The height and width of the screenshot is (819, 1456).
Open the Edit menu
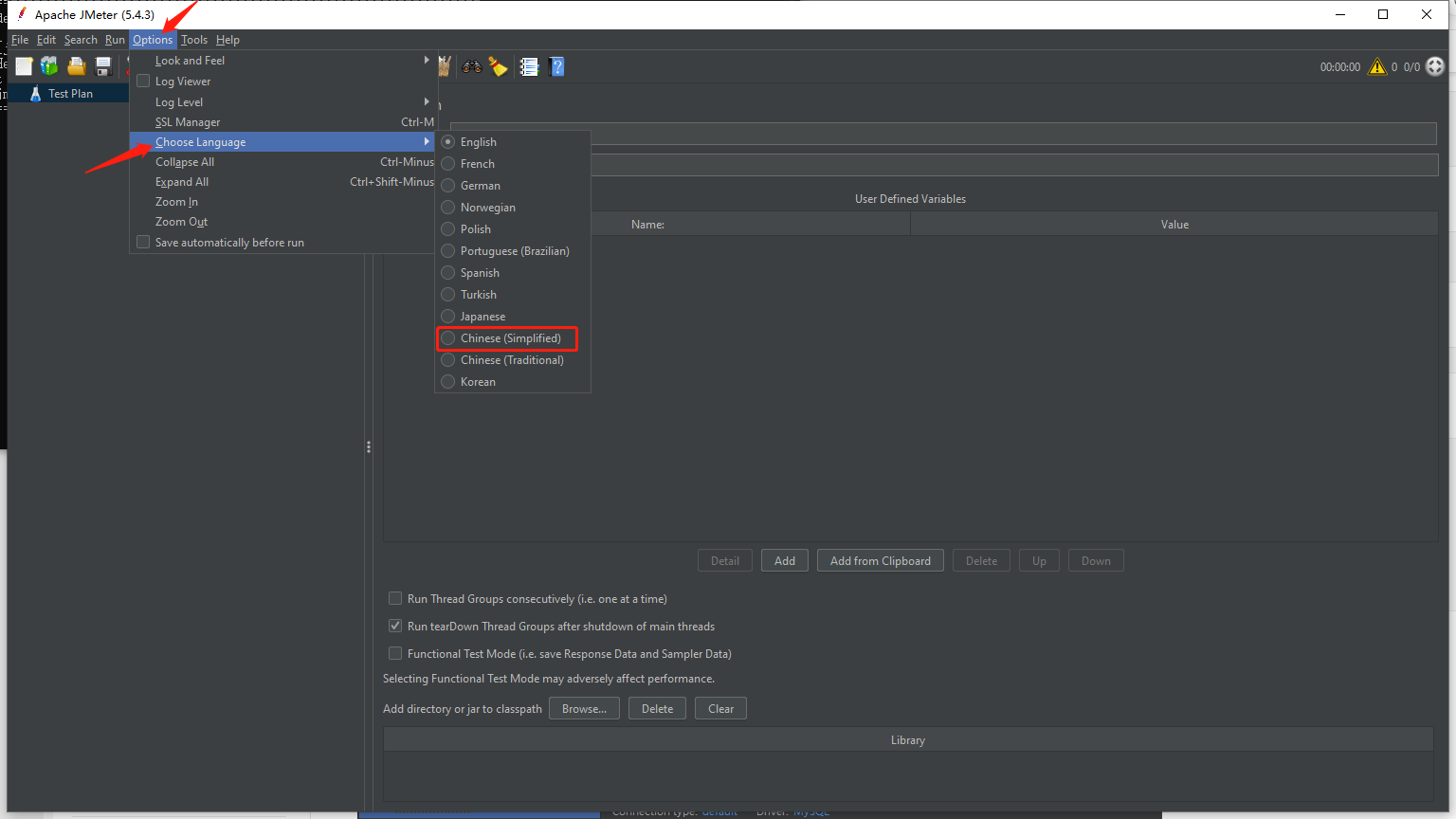pos(46,40)
